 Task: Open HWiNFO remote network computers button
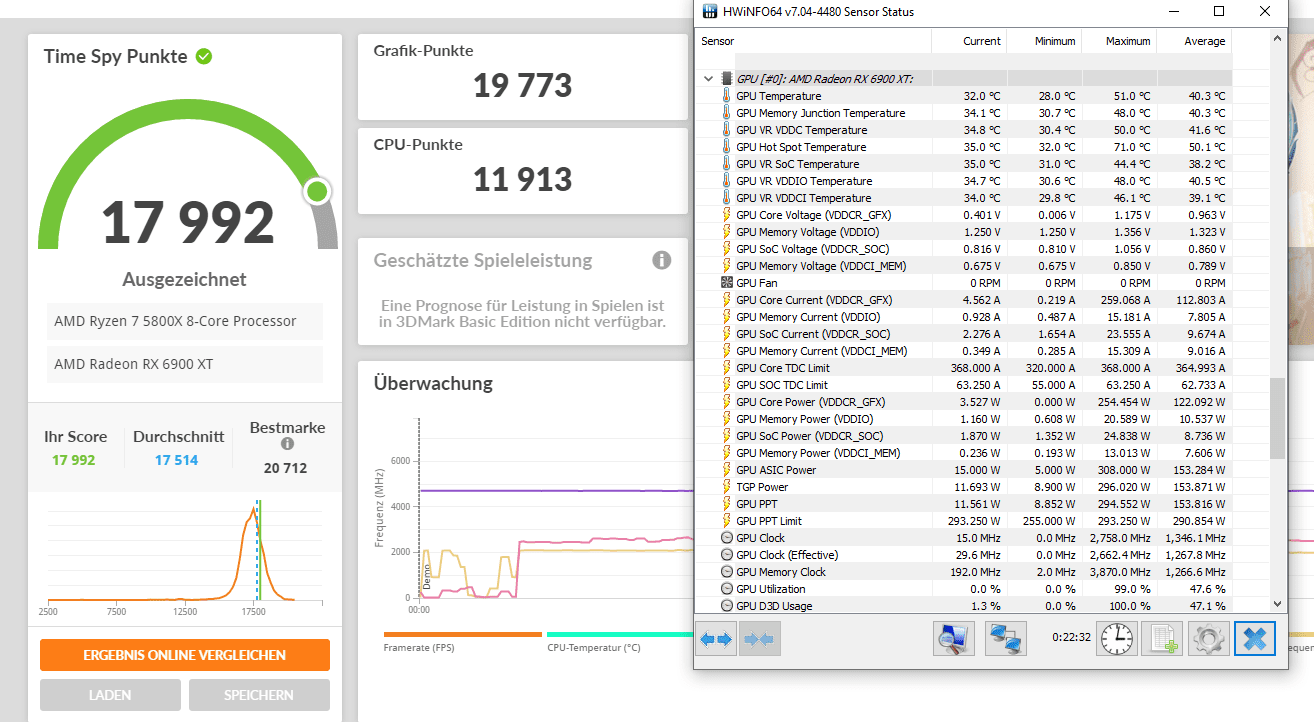coord(1006,638)
